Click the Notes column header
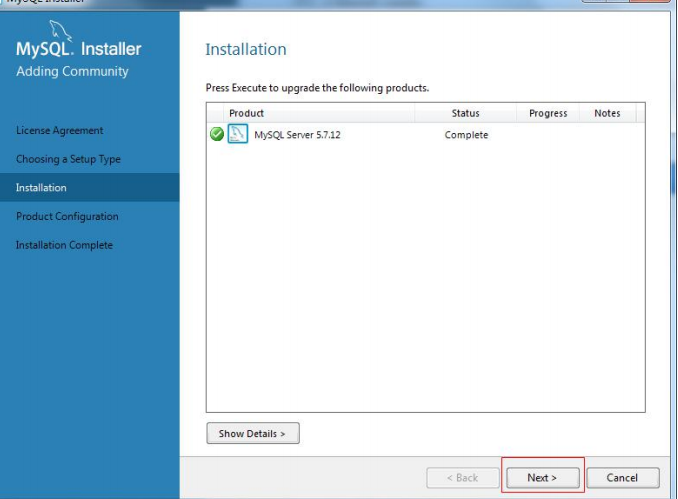This screenshot has height=499, width=678. pyautogui.click(x=607, y=113)
